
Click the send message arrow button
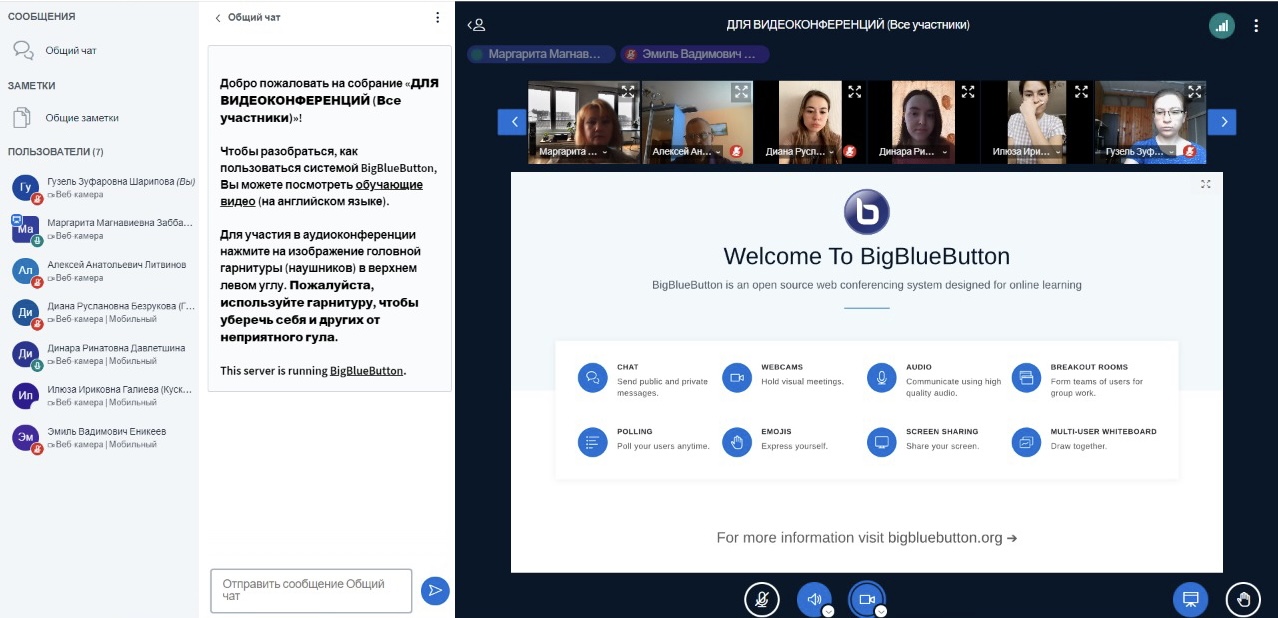(x=435, y=590)
